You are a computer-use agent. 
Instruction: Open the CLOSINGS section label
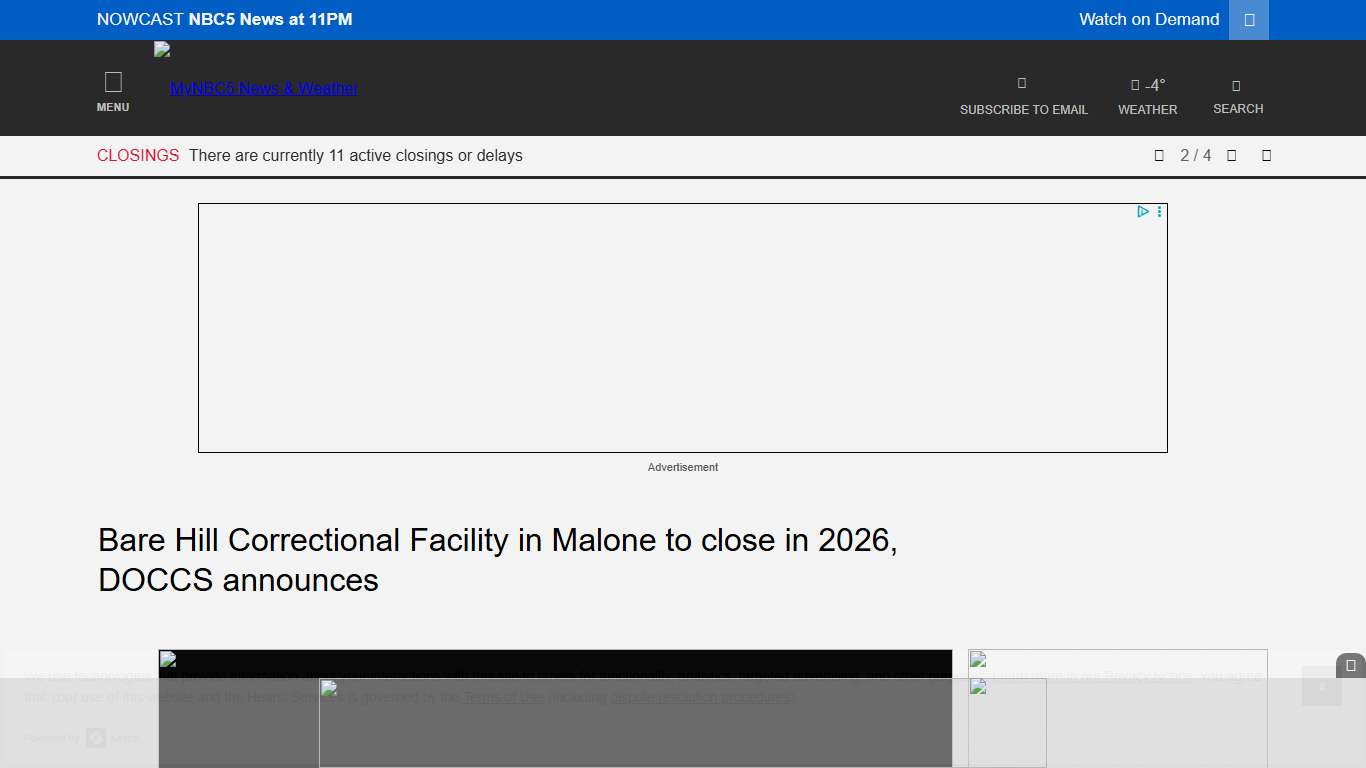pyautogui.click(x=138, y=155)
